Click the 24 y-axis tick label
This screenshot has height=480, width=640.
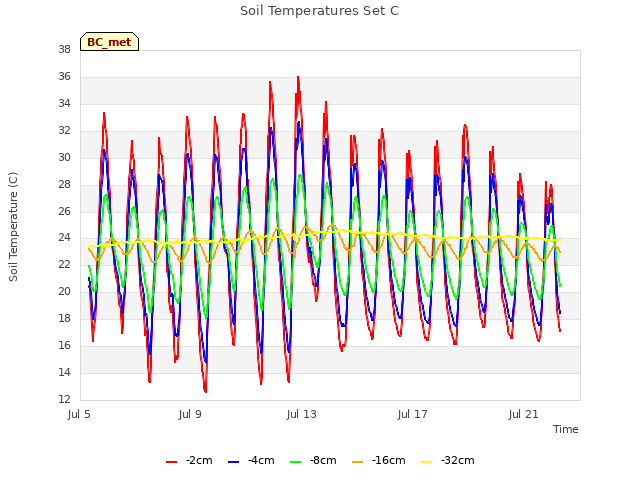[x=64, y=237]
